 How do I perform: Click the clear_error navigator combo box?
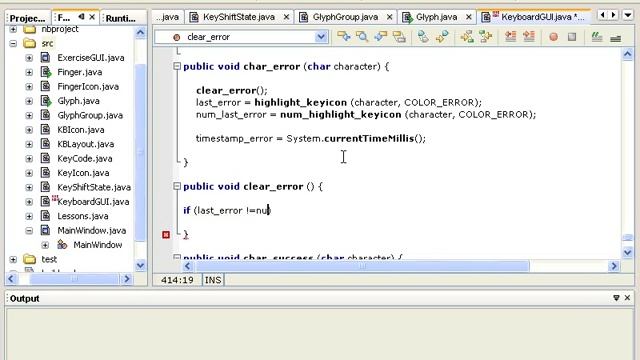[241, 37]
